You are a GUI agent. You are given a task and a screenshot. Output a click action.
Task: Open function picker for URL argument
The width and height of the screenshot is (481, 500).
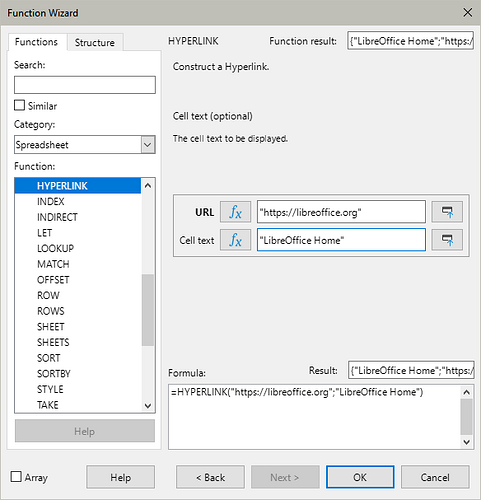click(x=235, y=212)
